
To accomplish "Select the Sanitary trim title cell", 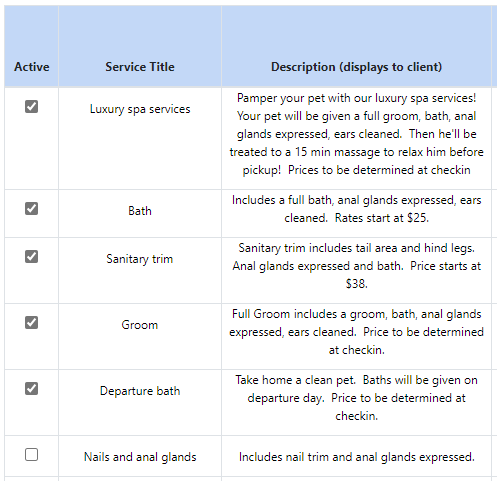I will [x=140, y=259].
